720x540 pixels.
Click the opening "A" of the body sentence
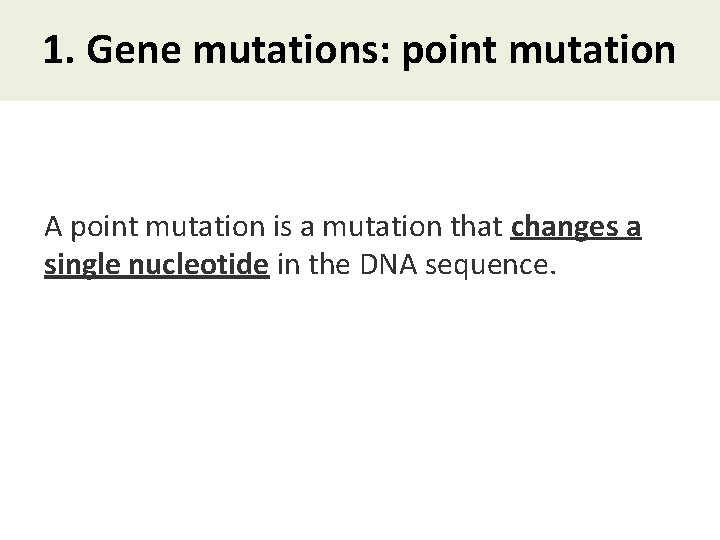coord(53,230)
